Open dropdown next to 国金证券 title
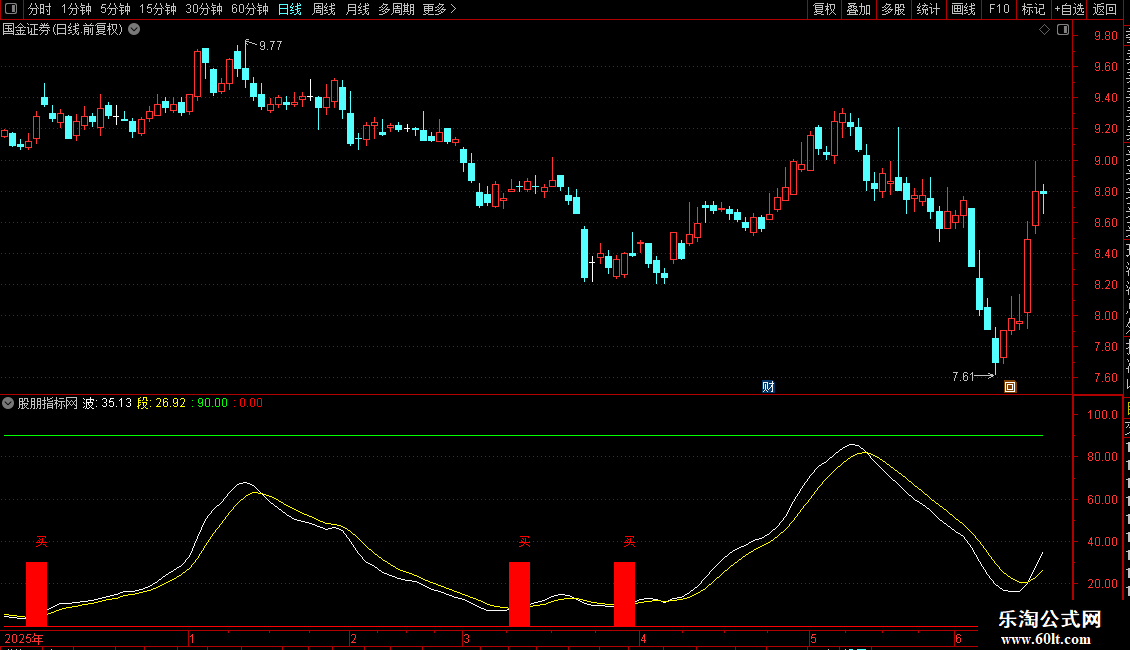Image resolution: width=1130 pixels, height=650 pixels. click(x=134, y=30)
